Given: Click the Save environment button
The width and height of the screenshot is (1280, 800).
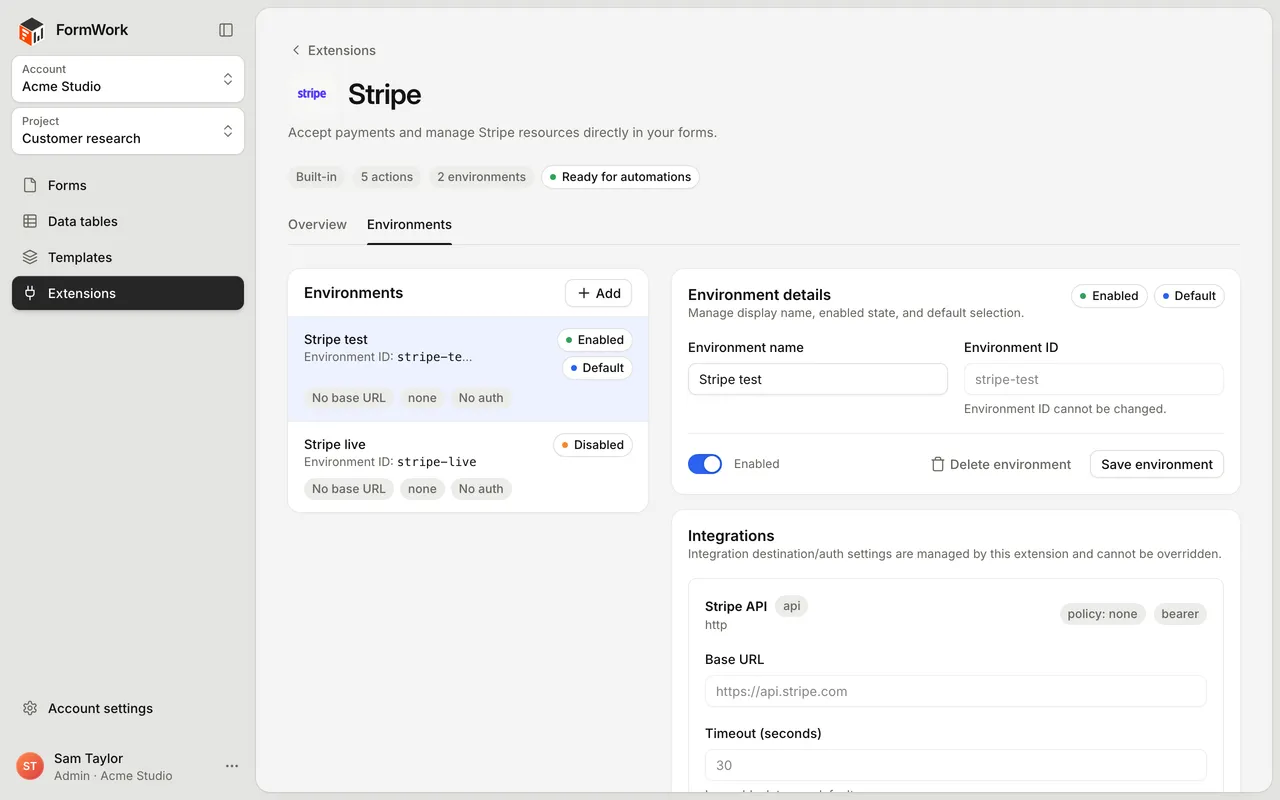Looking at the screenshot, I should click(x=1157, y=464).
